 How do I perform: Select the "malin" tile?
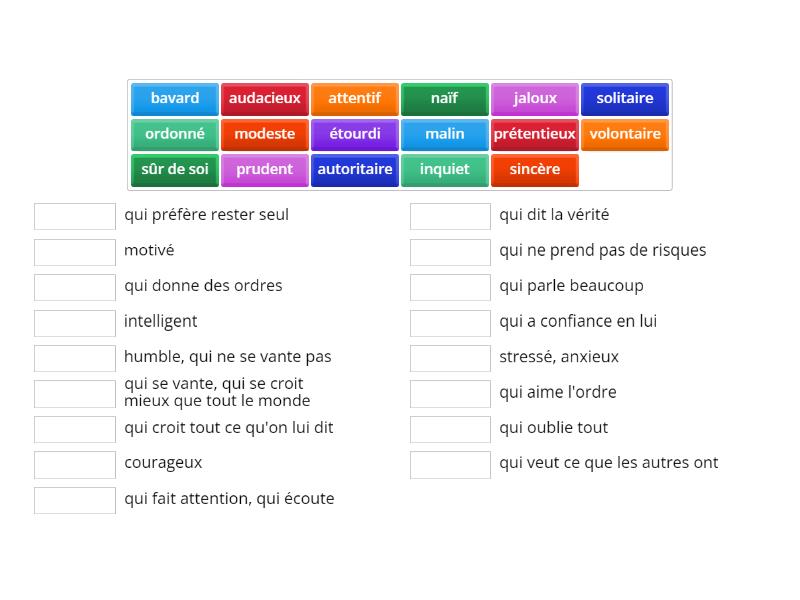[444, 134]
